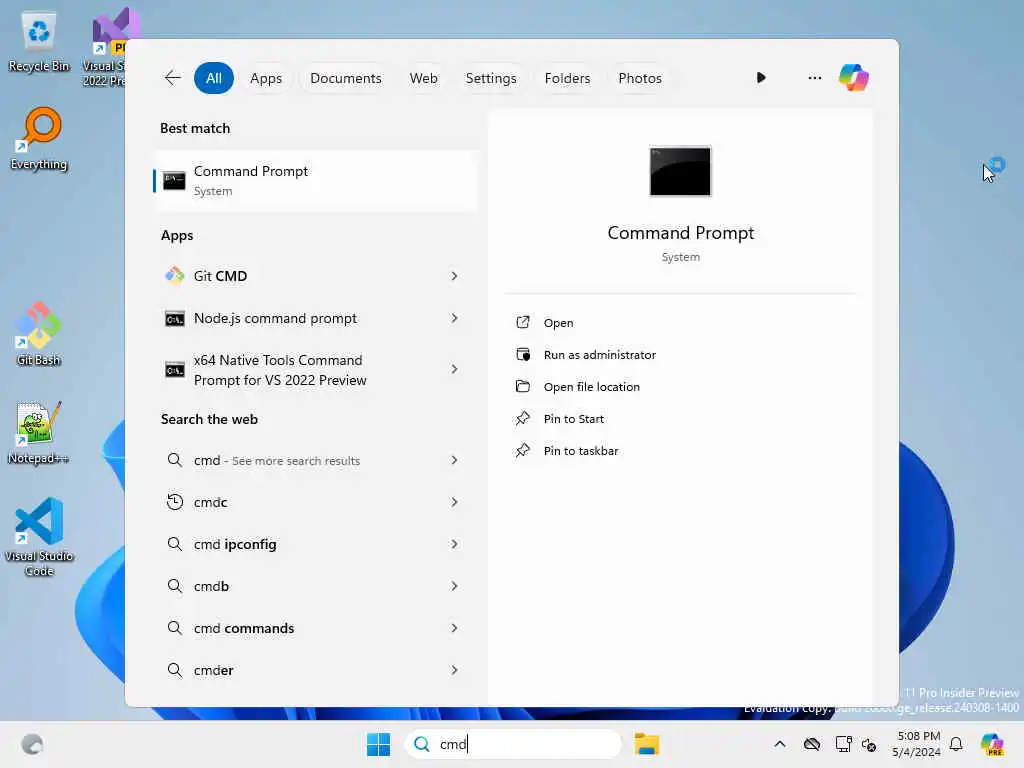This screenshot has width=1024, height=768.
Task: Select the All filter tab
Action: click(214, 78)
